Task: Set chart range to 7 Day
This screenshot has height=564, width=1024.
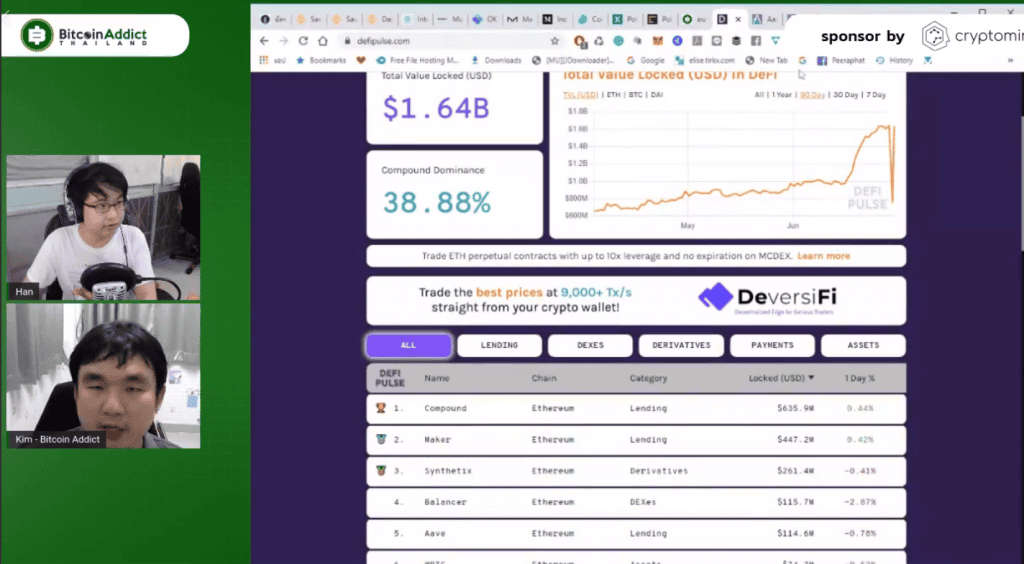Action: 876,95
